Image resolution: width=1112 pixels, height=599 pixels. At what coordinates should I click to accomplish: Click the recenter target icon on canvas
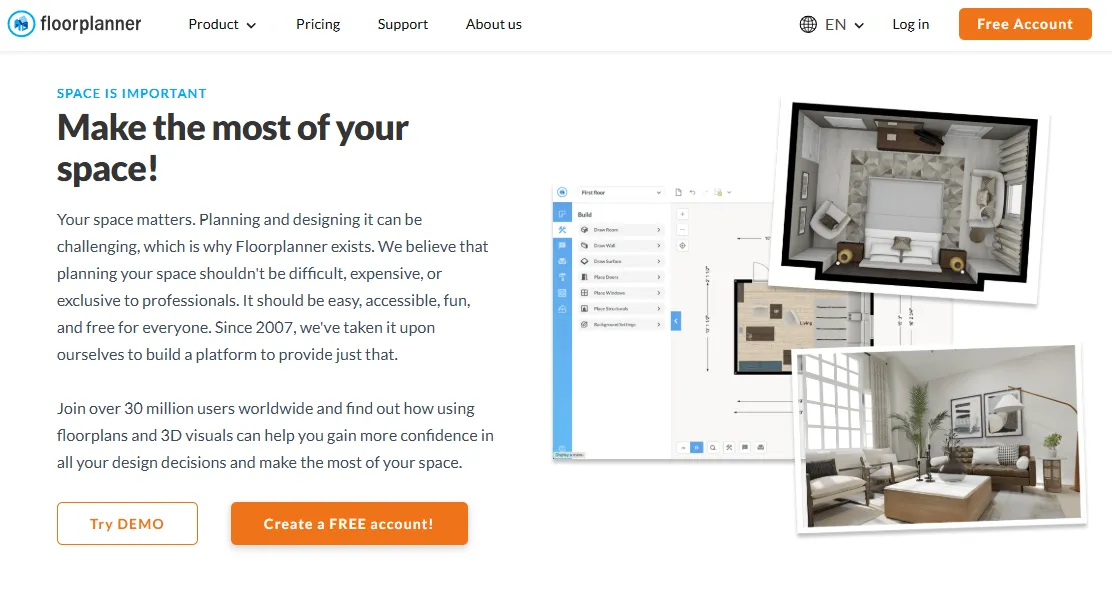pyautogui.click(x=682, y=246)
